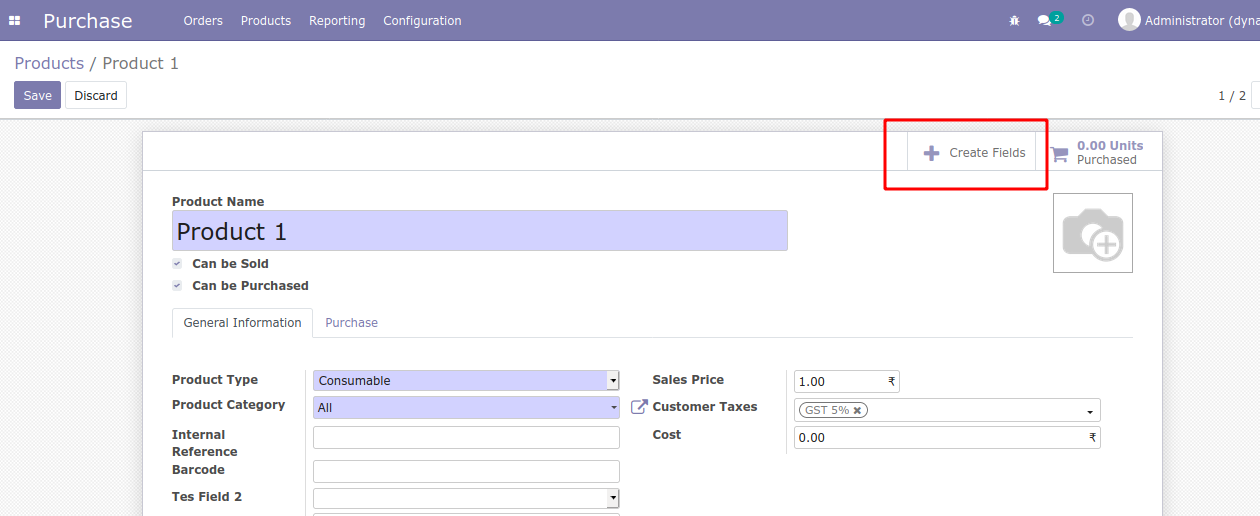Toggle the Can be Sold checkbox
This screenshot has height=516, width=1260.
177,264
